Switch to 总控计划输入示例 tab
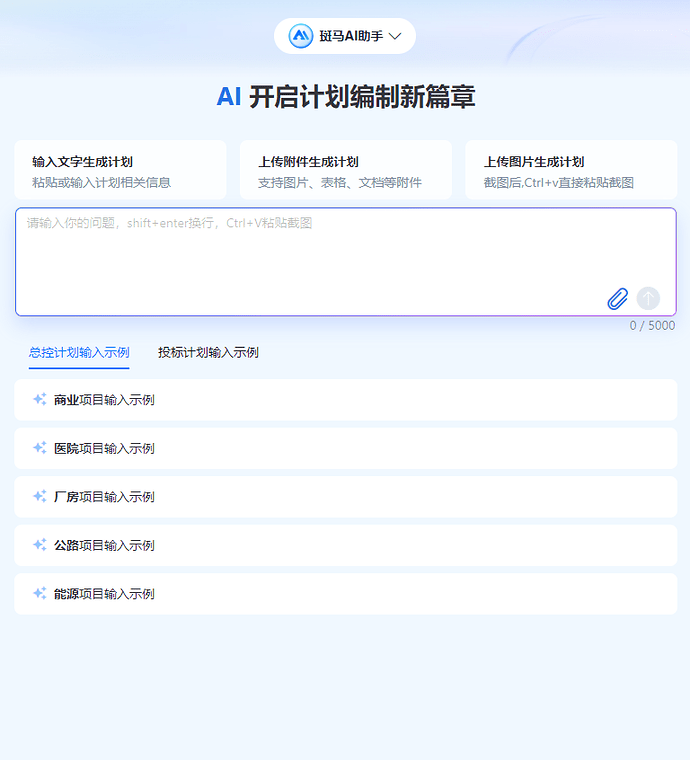The width and height of the screenshot is (690, 760). coord(79,352)
